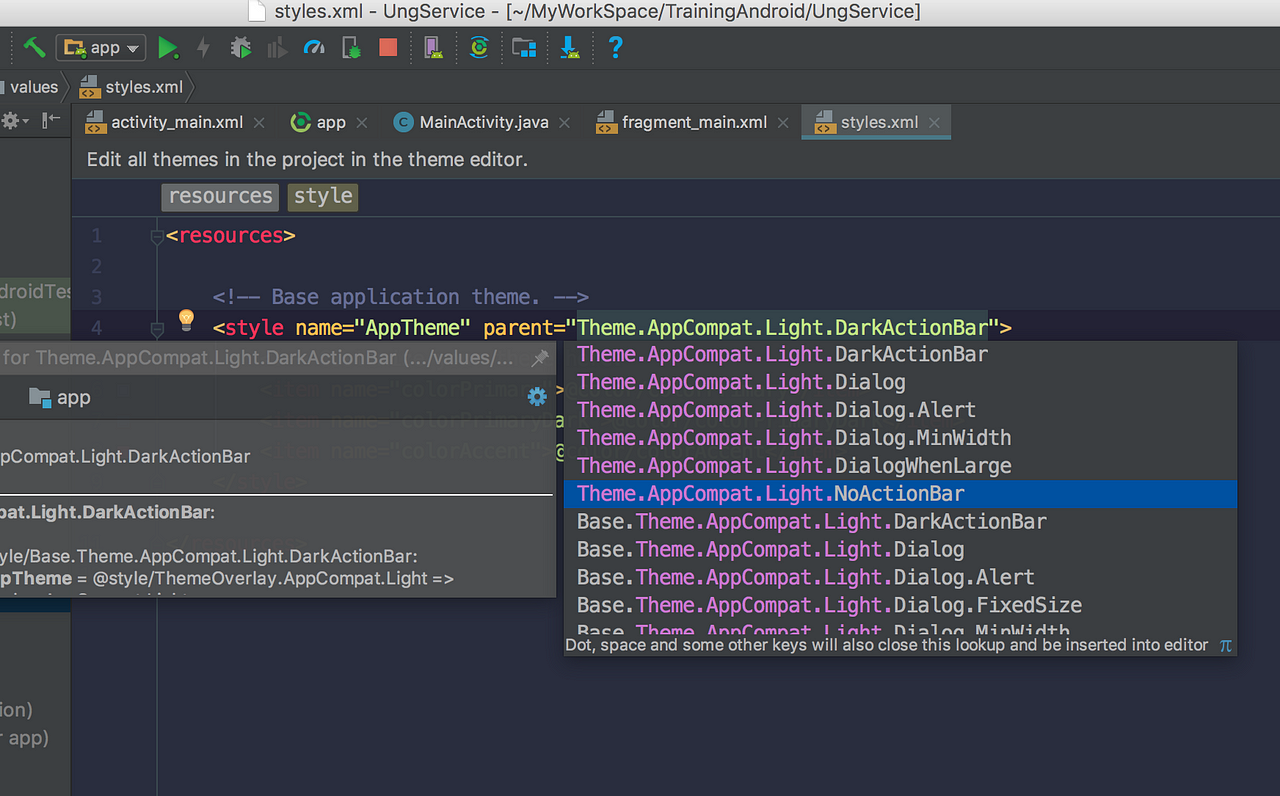
Task: Hide the project panel with collapse icon
Action: 51,121
